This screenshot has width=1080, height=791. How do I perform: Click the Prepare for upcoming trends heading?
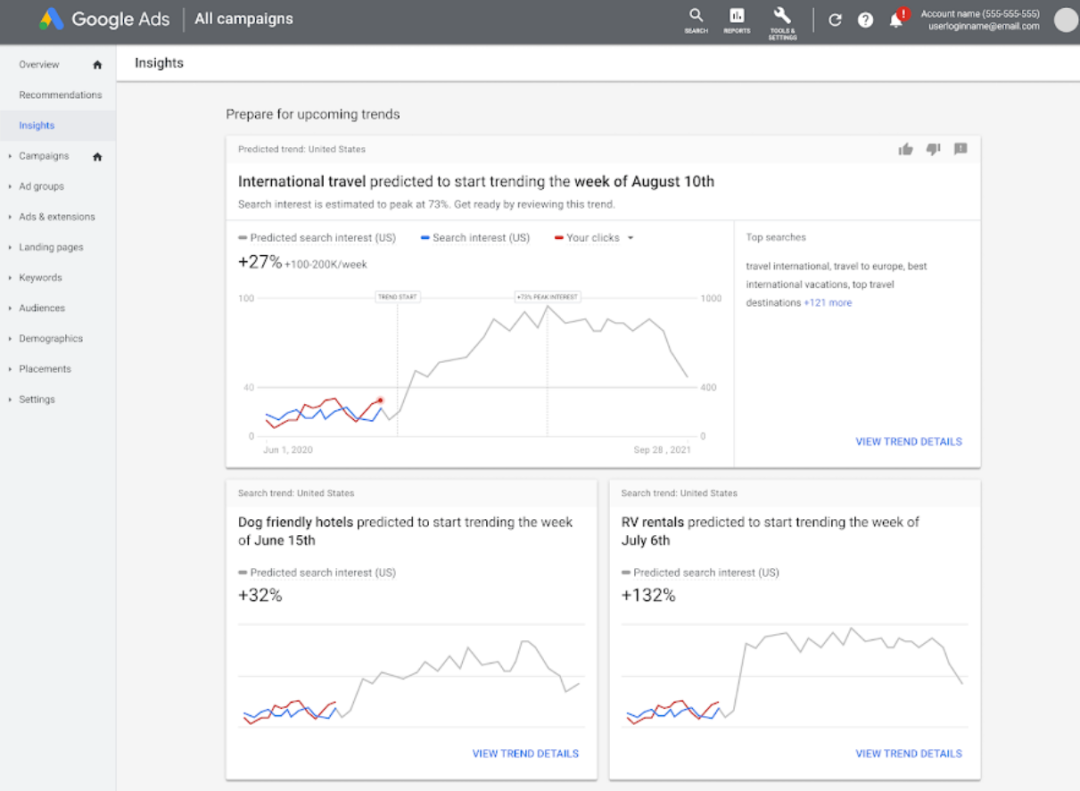click(313, 114)
